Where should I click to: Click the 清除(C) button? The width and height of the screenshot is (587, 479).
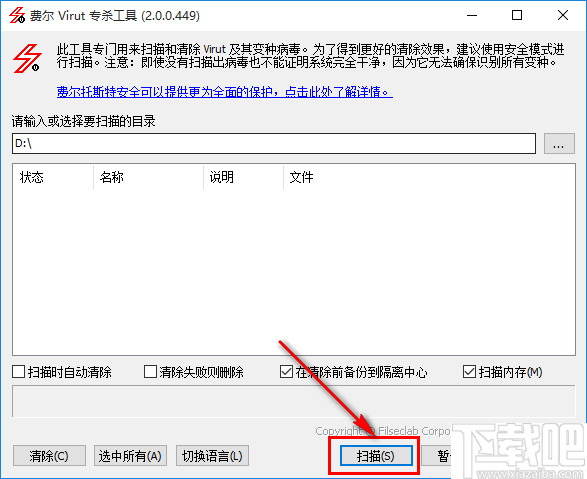(x=49, y=456)
